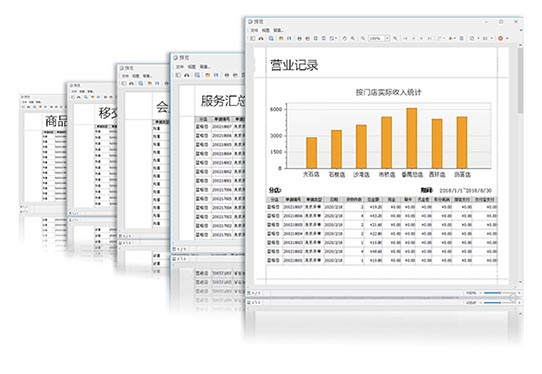Click the open folder icon in the 营业记录 preview toolbar

(x=281, y=38)
